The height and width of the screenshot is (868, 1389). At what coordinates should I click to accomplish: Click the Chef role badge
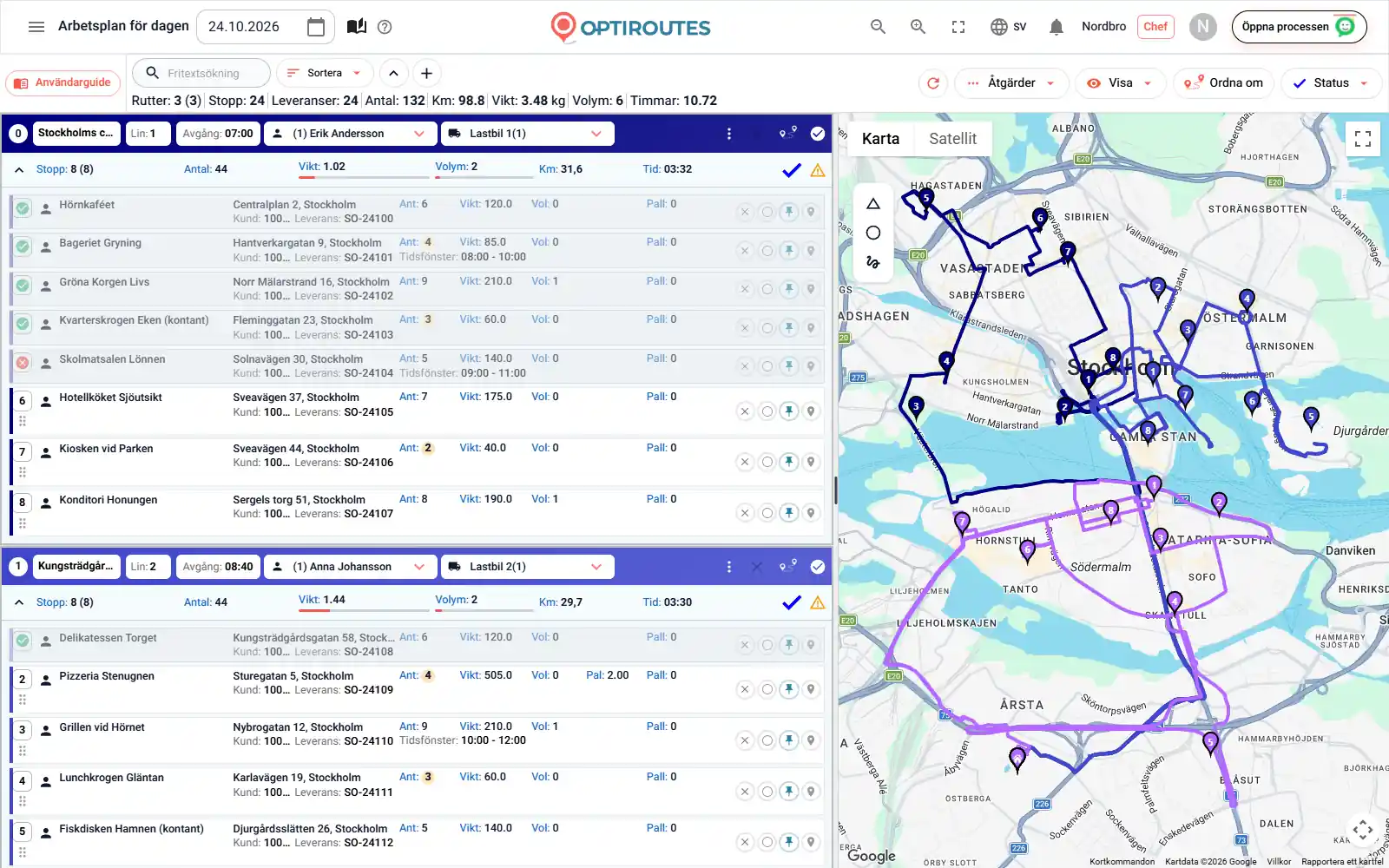coord(1155,27)
